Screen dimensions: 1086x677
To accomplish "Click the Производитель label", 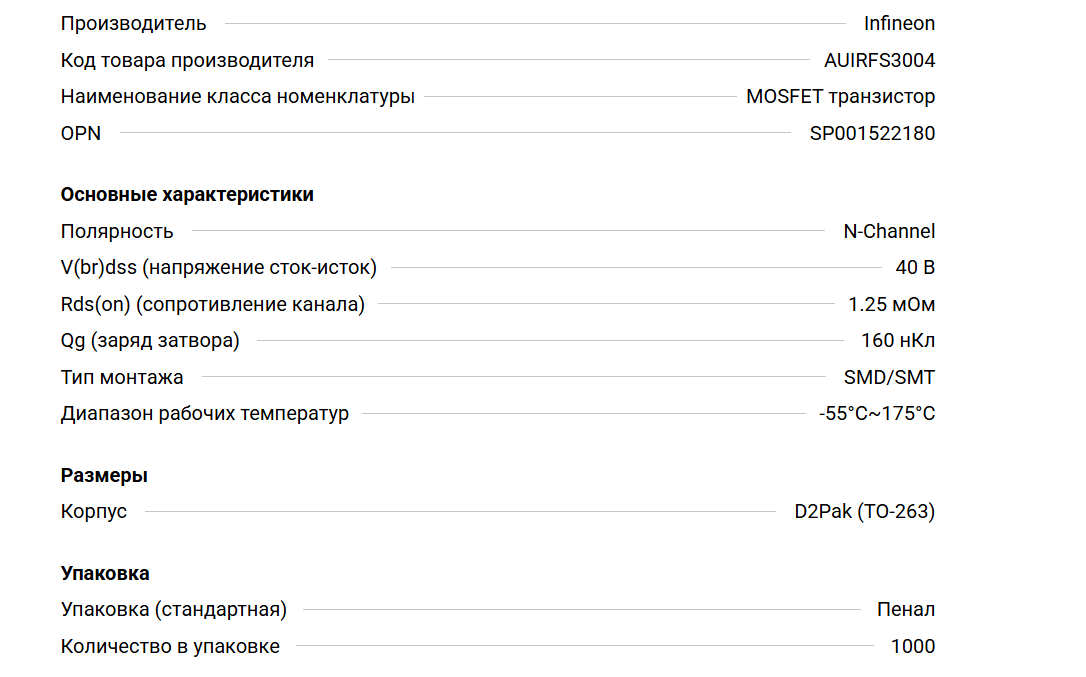I will pyautogui.click(x=134, y=23).
